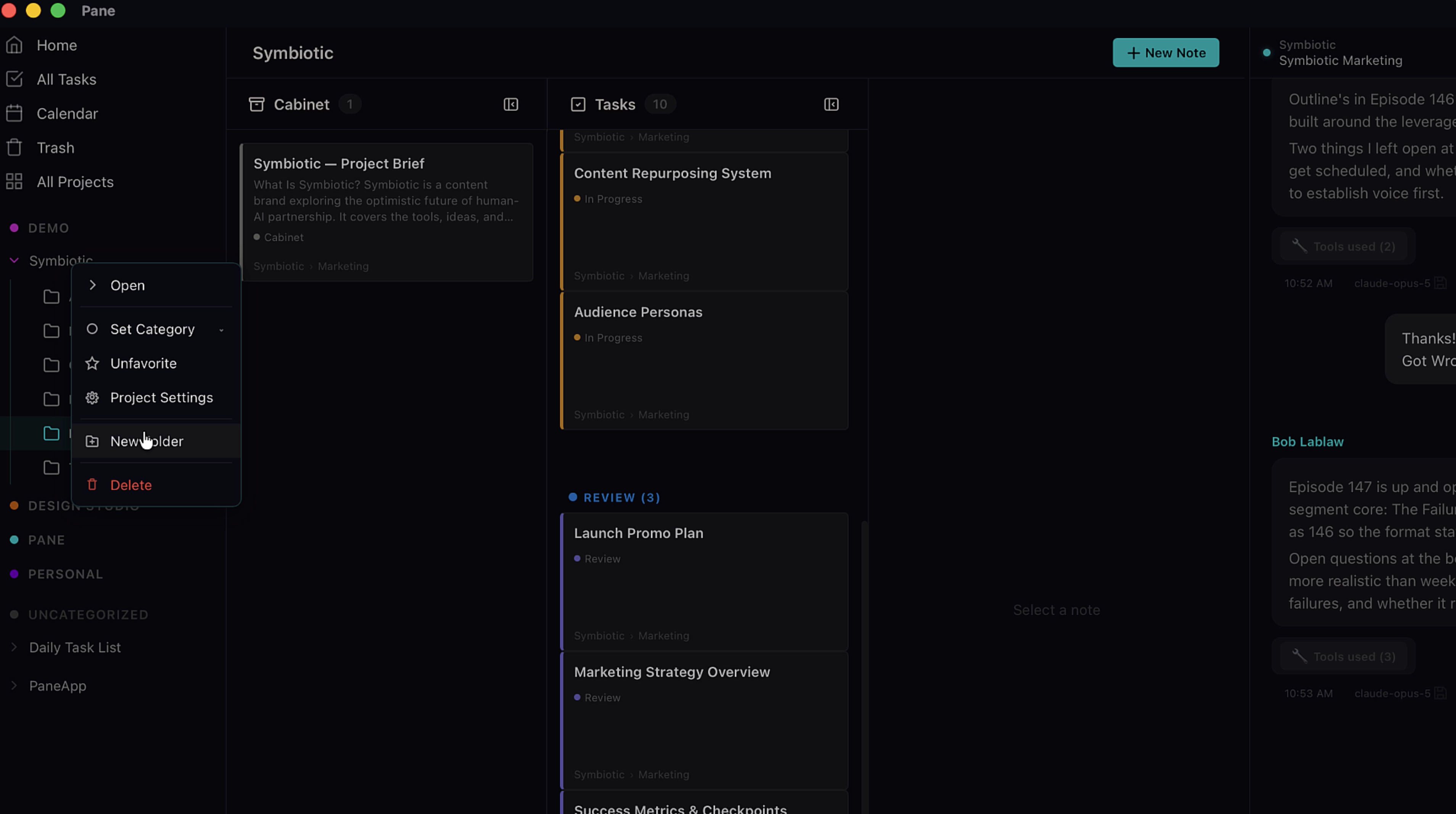
Task: Select Project Settings menu entry
Action: [156, 398]
